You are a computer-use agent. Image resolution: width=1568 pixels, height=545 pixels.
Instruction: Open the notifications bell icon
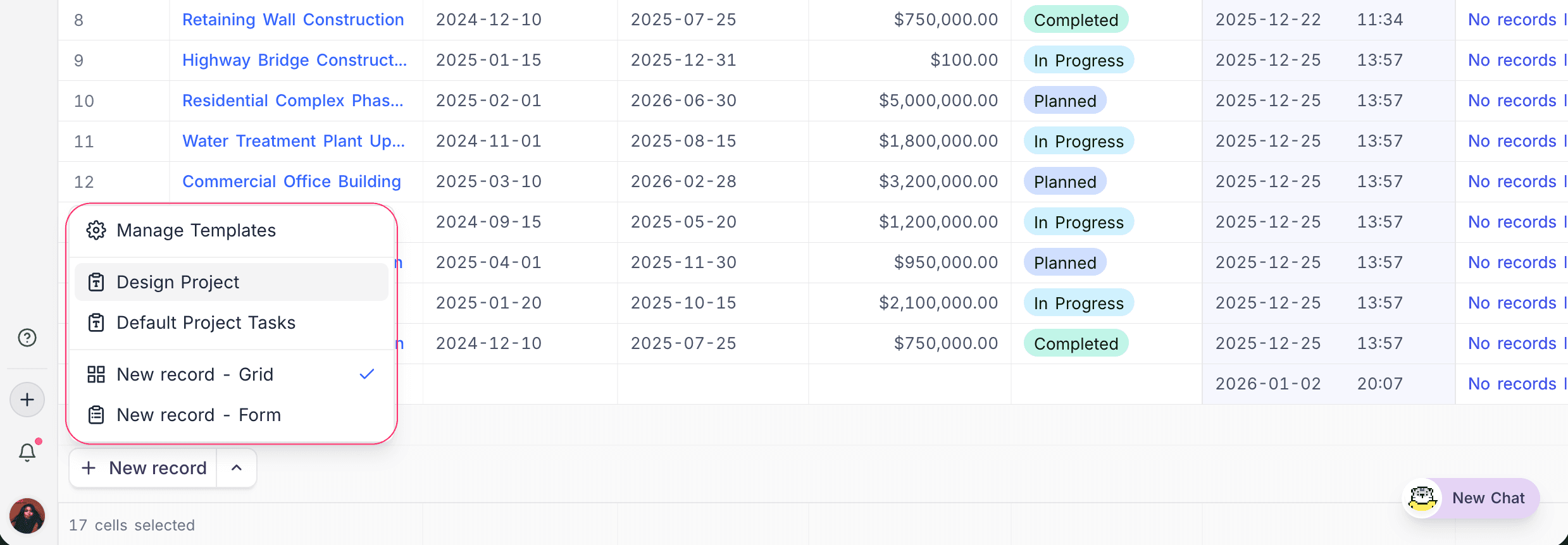point(27,452)
